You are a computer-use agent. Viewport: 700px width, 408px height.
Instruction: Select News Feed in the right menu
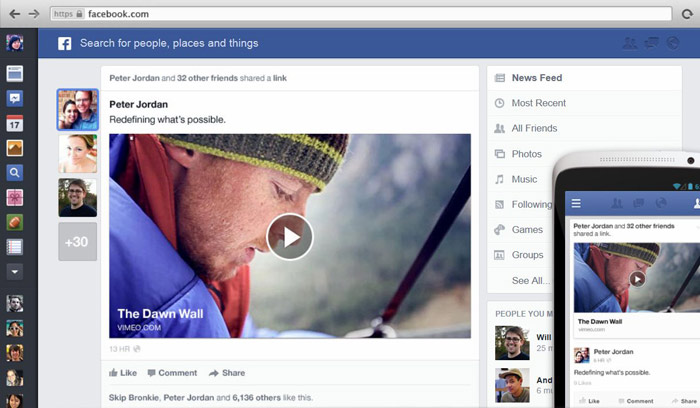584,78
